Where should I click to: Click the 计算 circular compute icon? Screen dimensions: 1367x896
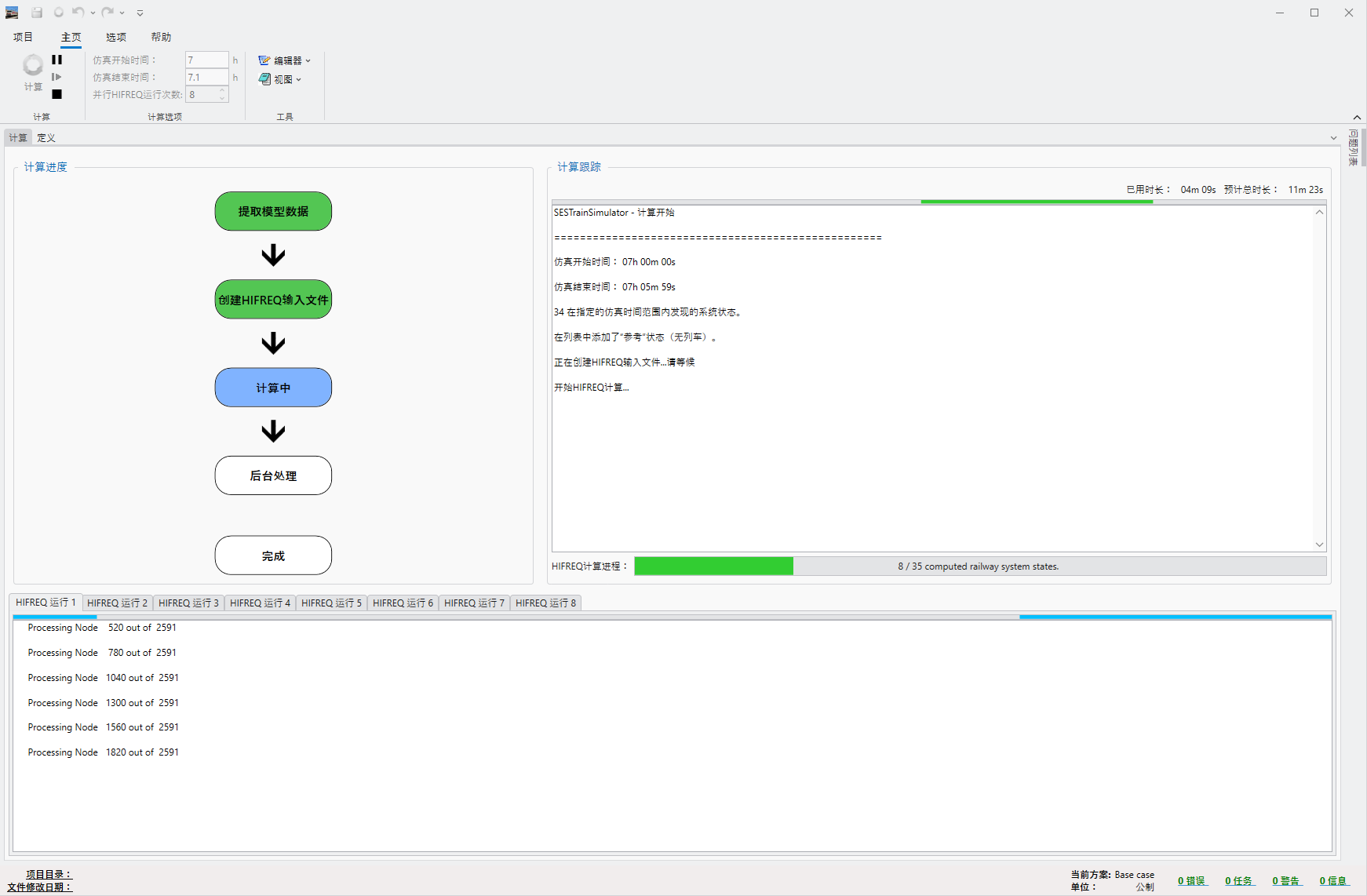(33, 65)
